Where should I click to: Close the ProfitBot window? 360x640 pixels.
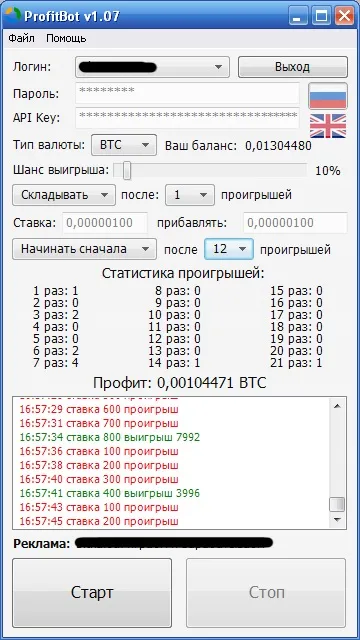pyautogui.click(x=344, y=16)
